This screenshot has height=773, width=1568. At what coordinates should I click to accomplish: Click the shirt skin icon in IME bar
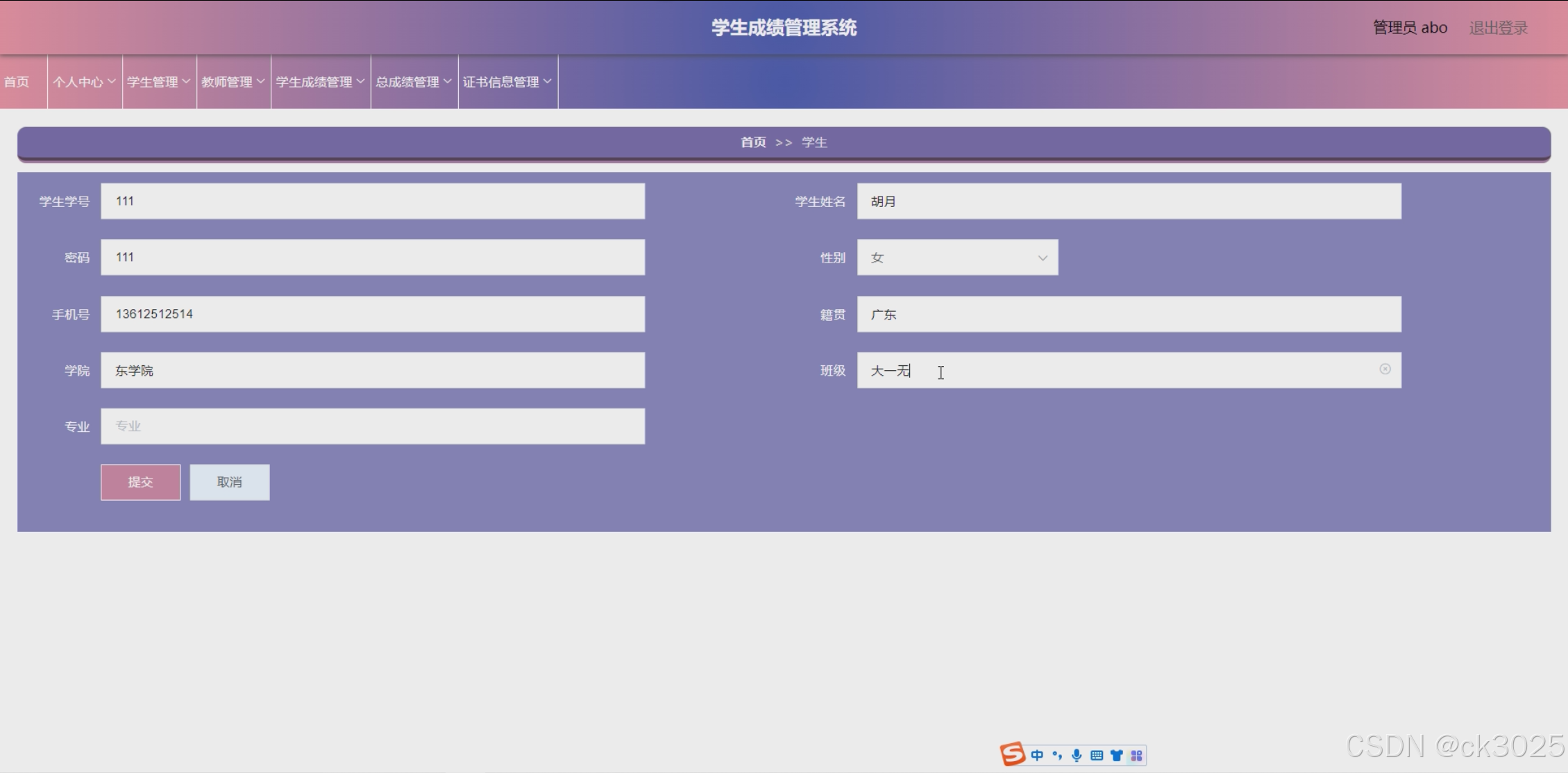(1116, 756)
